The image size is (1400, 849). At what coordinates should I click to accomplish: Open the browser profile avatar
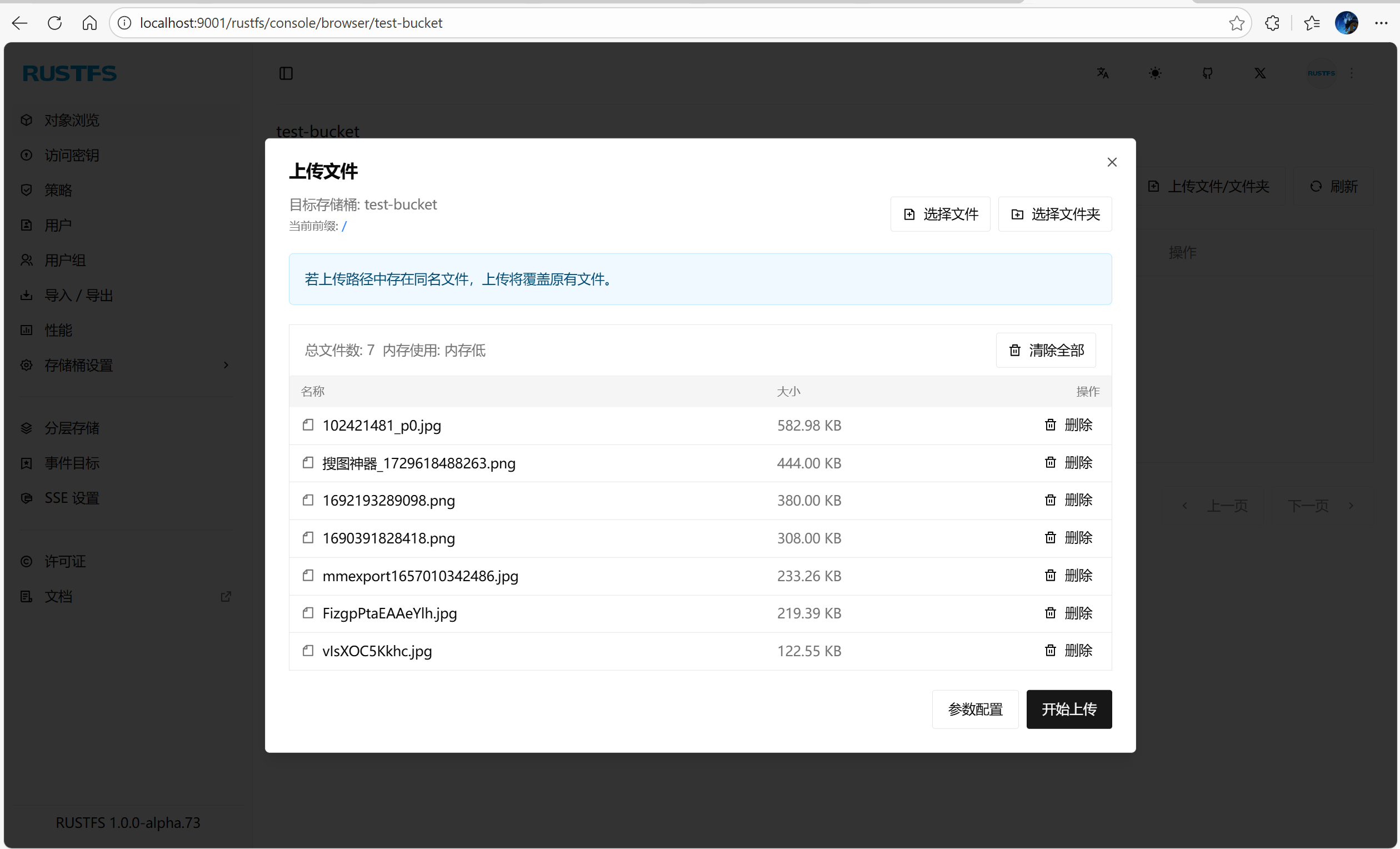point(1346,23)
